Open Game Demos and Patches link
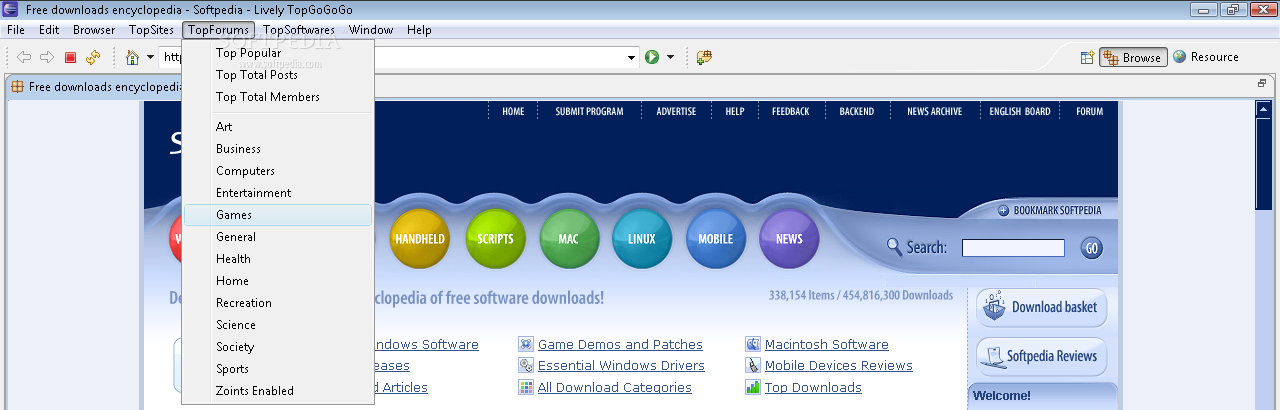This screenshot has width=1280, height=410. 620,345
